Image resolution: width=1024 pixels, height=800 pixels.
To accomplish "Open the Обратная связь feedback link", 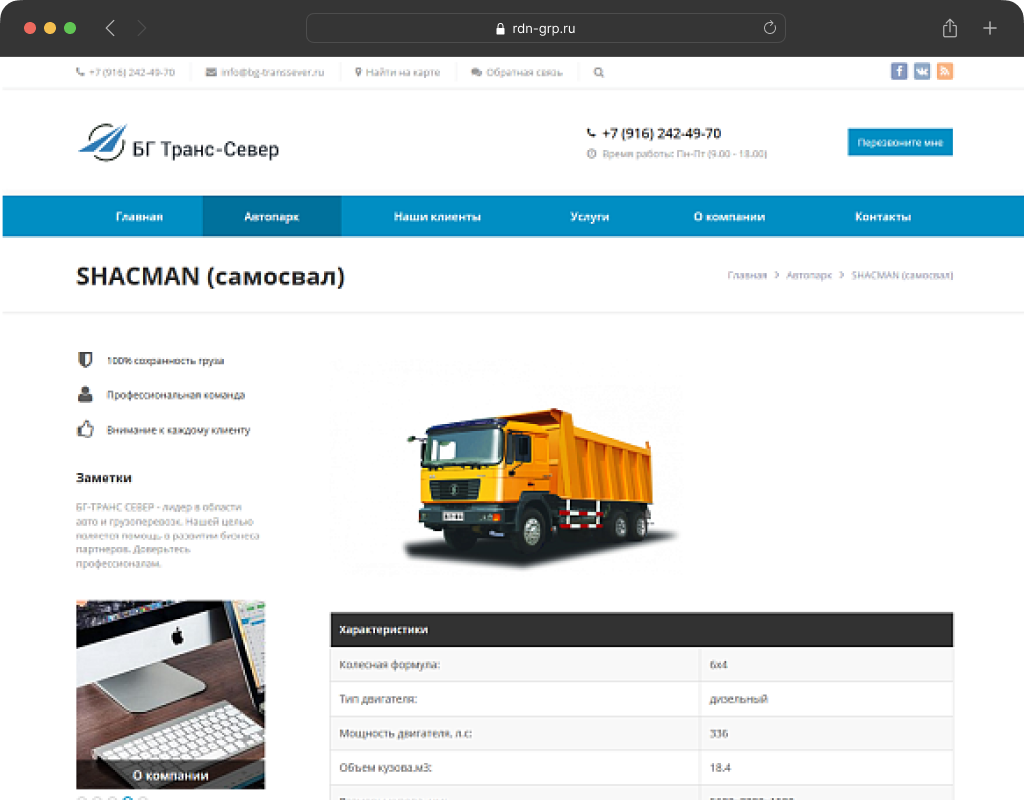I will (x=517, y=72).
